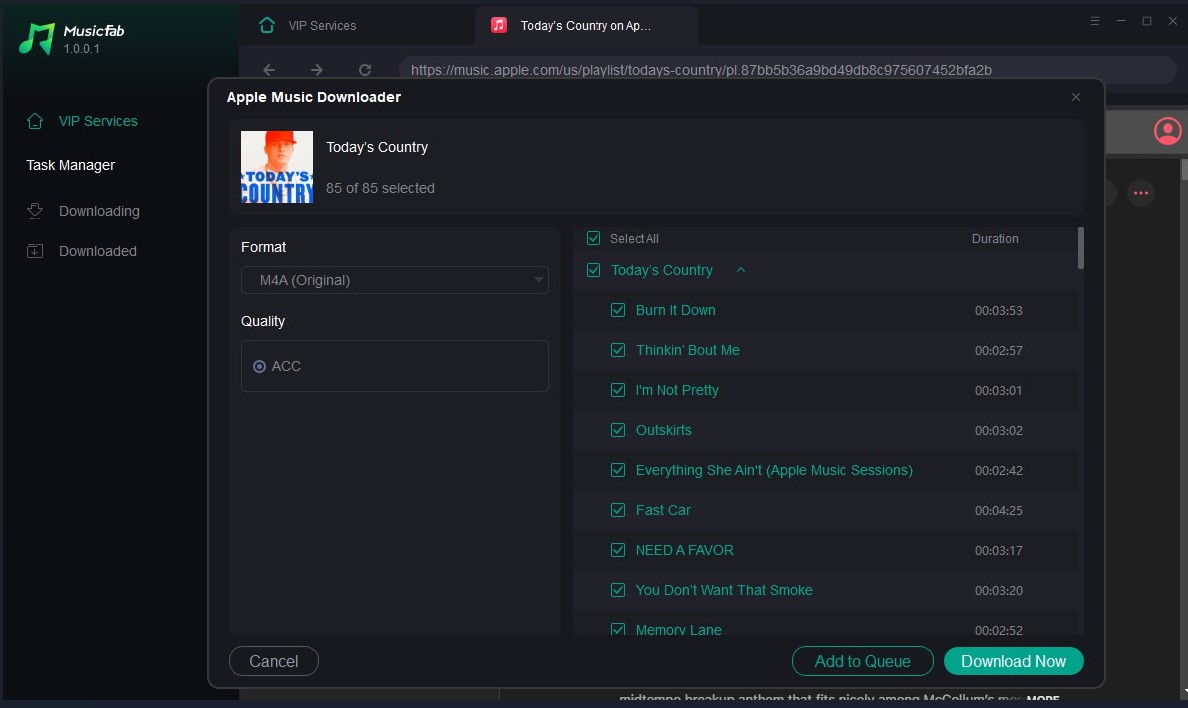Uncheck the Fast Car track checkbox
This screenshot has height=708, width=1188.
click(617, 510)
